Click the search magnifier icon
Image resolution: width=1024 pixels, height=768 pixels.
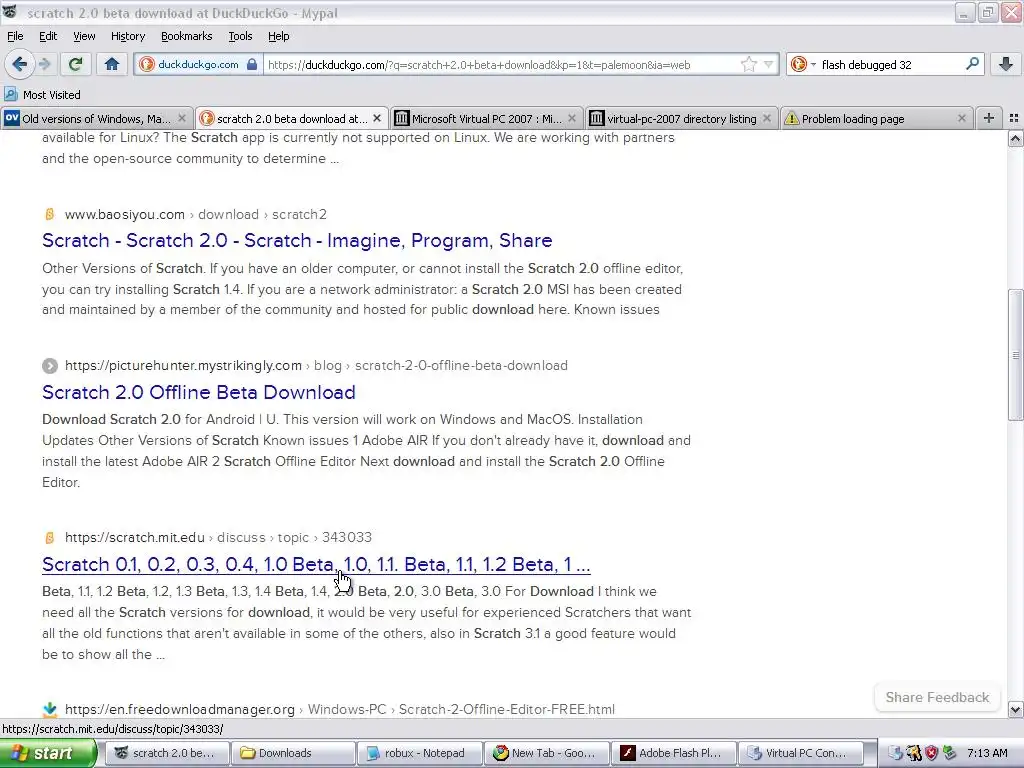click(x=972, y=64)
